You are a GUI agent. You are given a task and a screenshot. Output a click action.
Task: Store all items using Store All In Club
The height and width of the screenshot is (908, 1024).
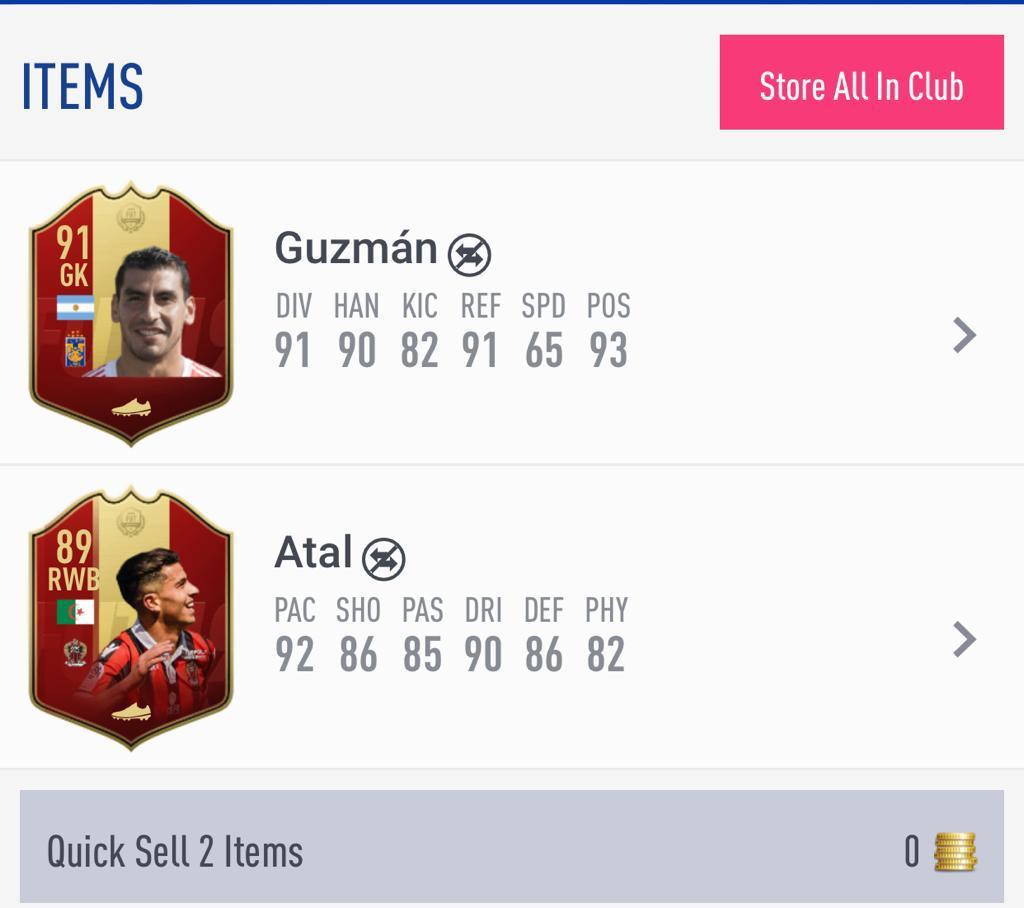point(861,82)
